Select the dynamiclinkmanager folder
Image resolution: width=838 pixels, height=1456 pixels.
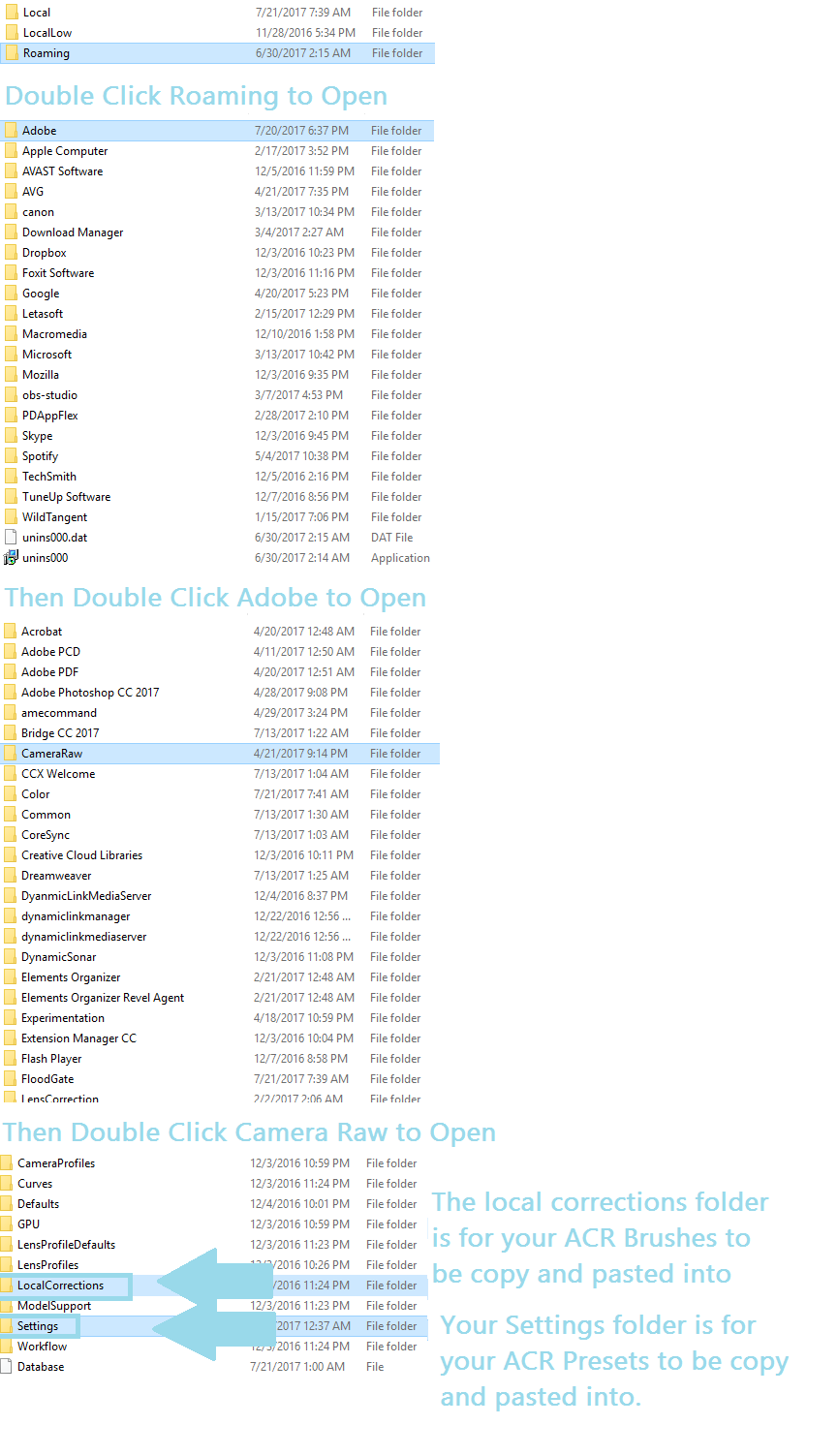[76, 916]
